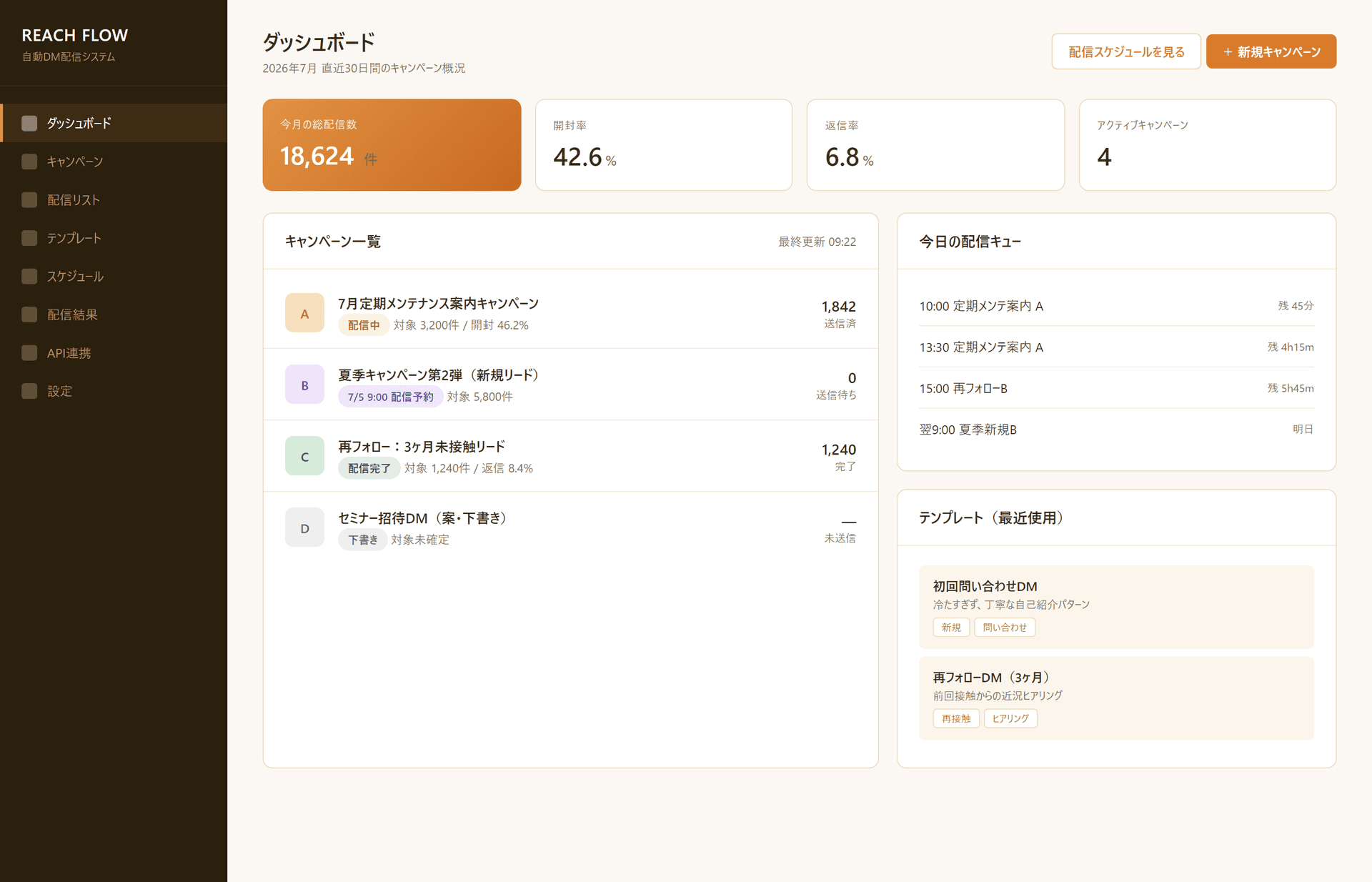Click the 下書き status badge
The width and height of the screenshot is (1372, 882).
click(363, 540)
